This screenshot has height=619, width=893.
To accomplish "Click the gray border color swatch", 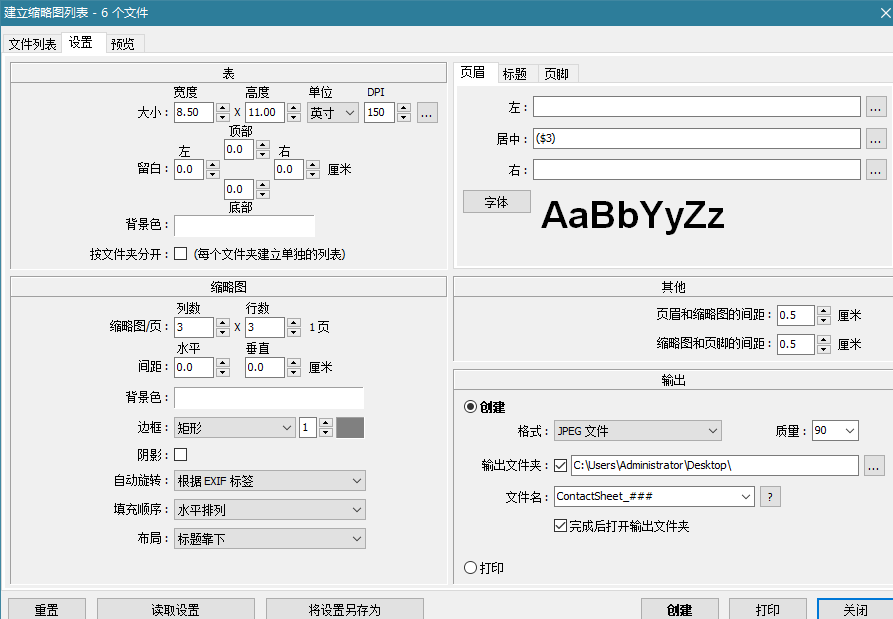I will tap(350, 428).
